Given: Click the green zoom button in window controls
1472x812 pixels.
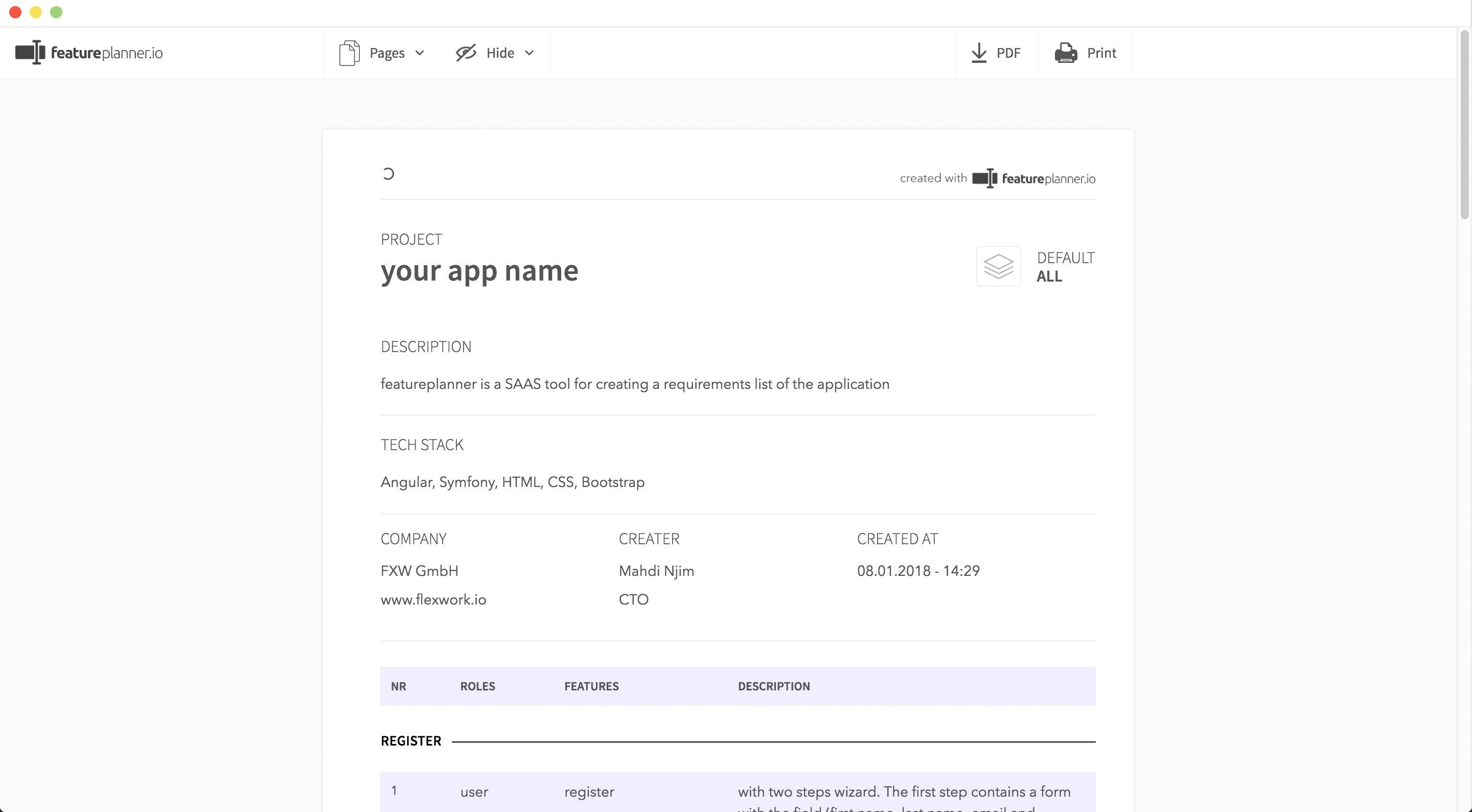Looking at the screenshot, I should coord(56,12).
